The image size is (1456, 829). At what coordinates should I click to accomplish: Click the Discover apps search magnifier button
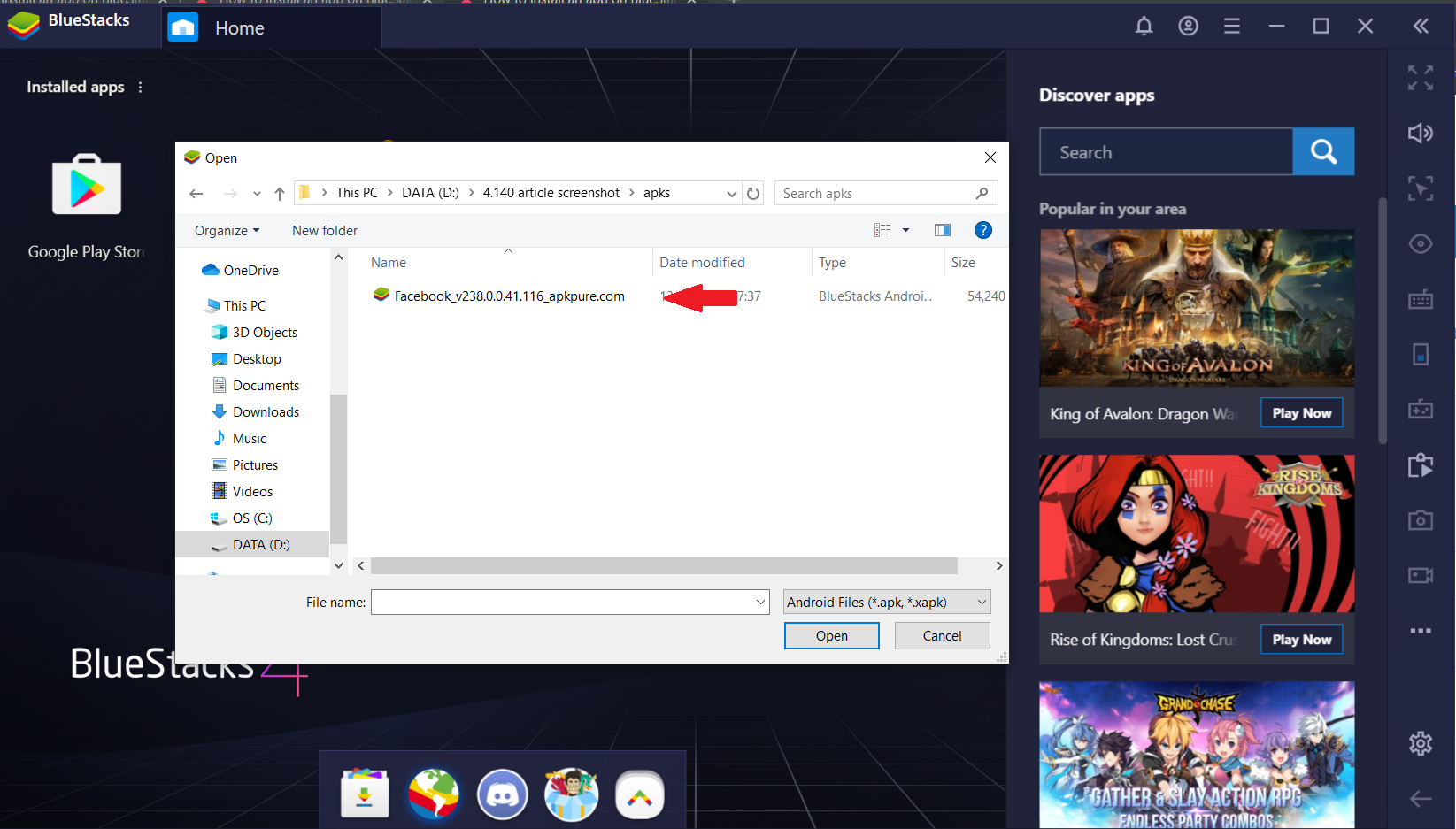tap(1323, 151)
